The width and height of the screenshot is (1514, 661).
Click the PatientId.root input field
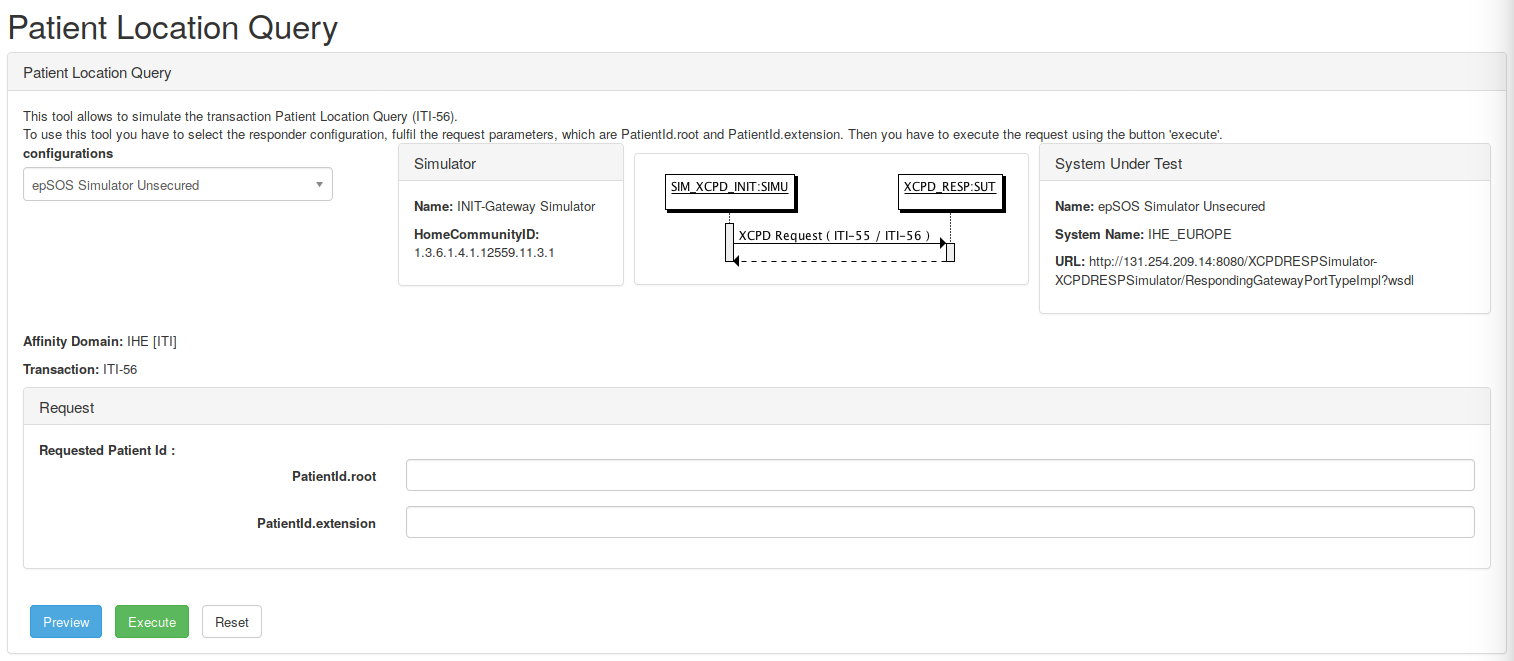tap(939, 476)
